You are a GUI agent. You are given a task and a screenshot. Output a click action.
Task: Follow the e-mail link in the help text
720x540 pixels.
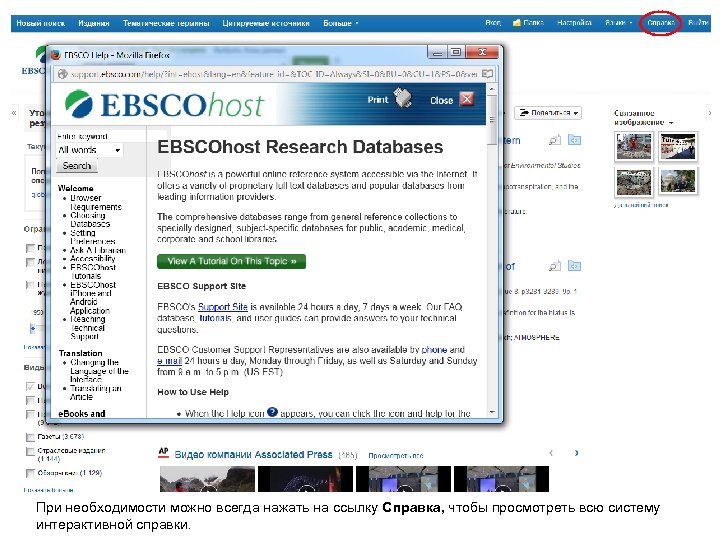169,361
